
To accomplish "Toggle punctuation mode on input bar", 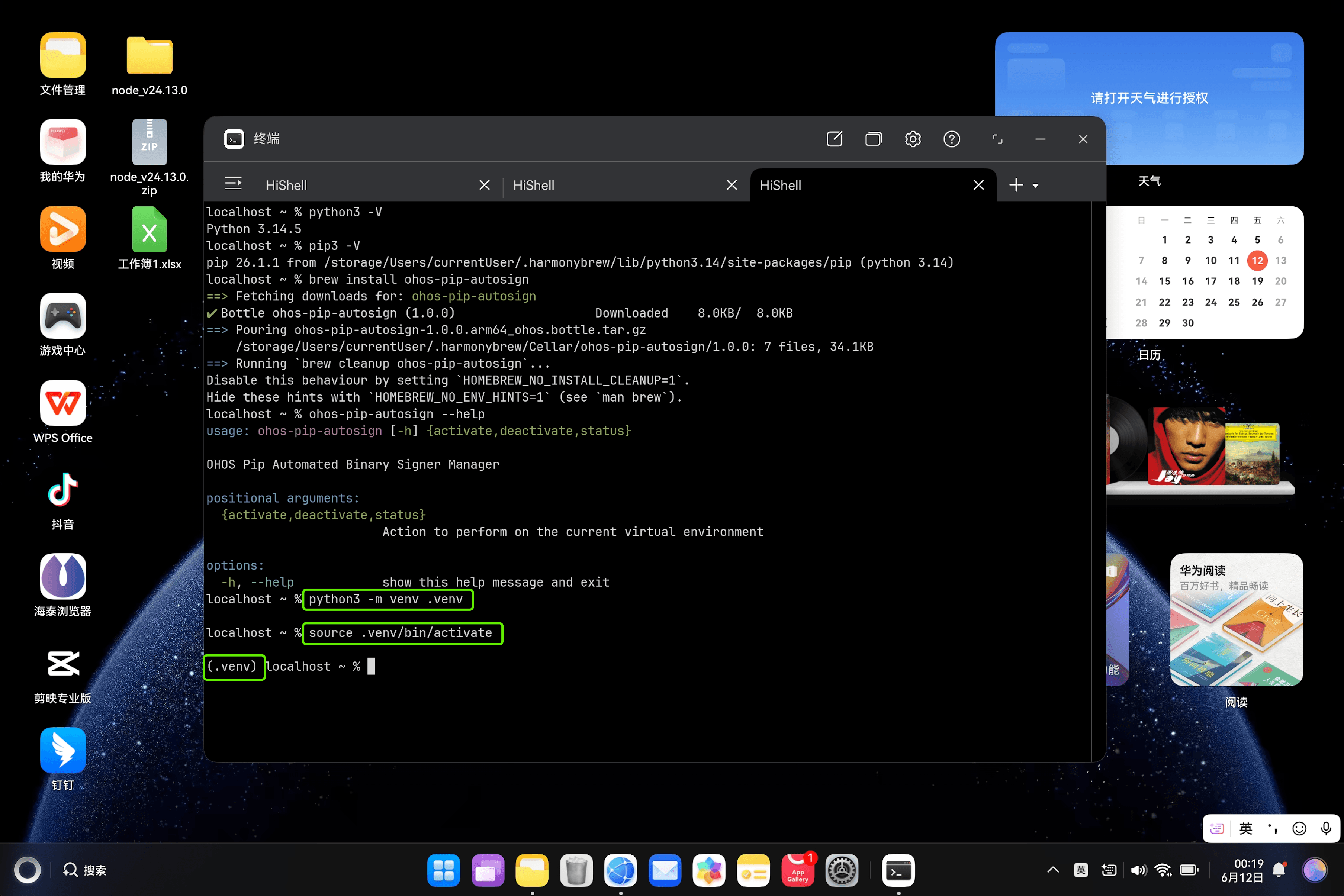I will click(x=1273, y=828).
